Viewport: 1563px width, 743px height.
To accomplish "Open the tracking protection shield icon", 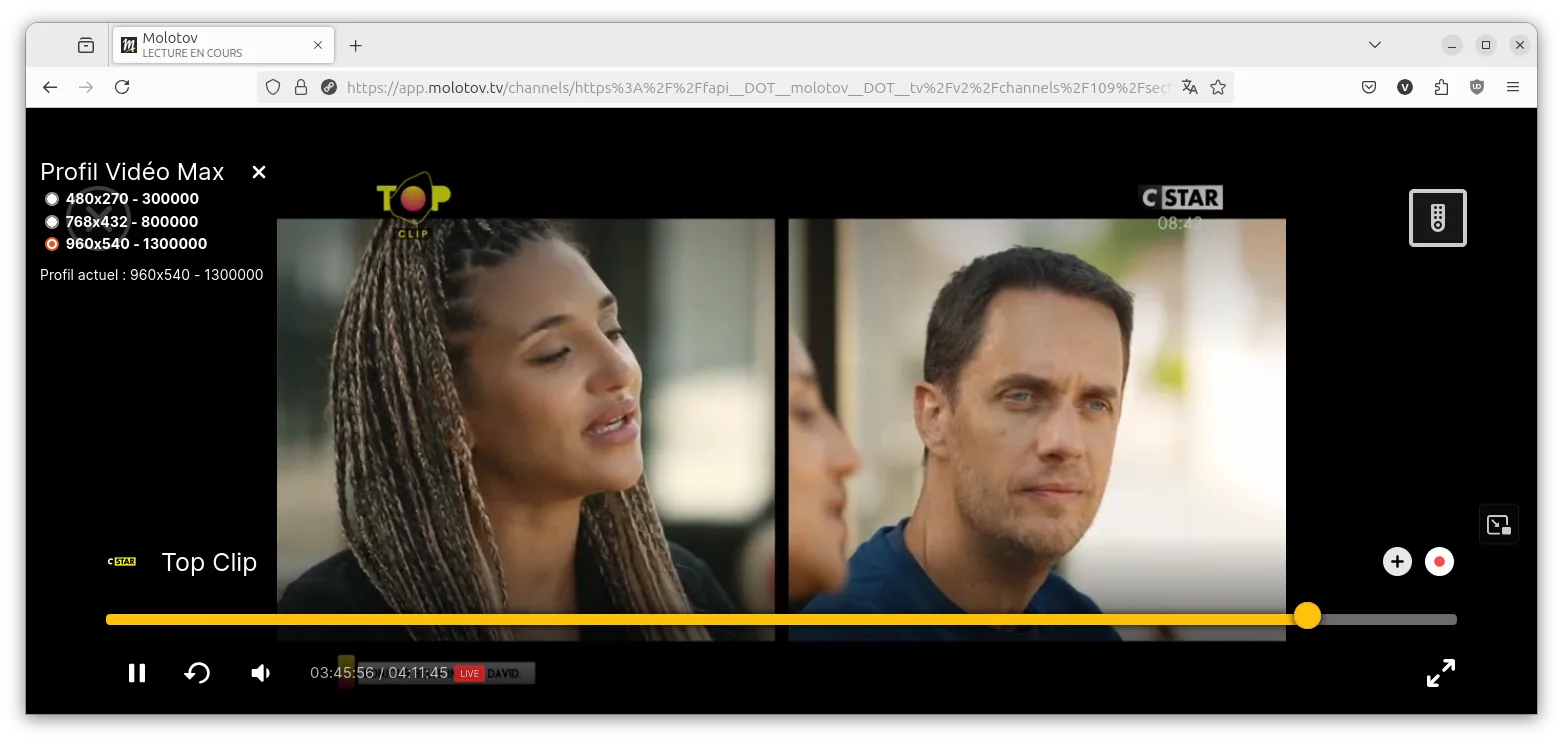I will click(x=273, y=87).
